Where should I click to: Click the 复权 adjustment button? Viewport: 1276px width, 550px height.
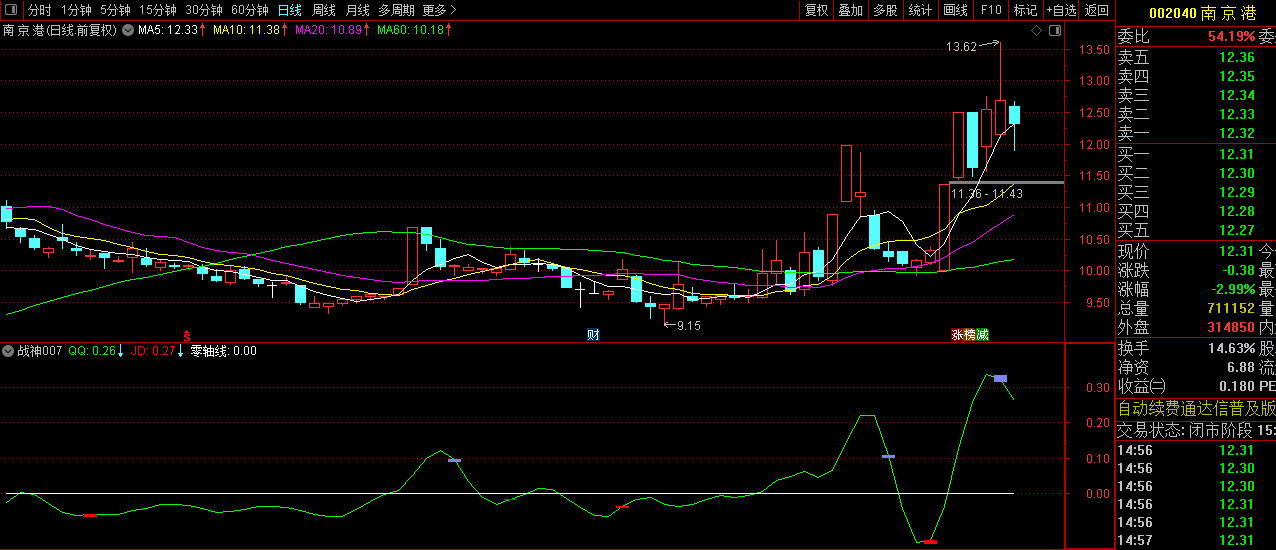(x=816, y=10)
